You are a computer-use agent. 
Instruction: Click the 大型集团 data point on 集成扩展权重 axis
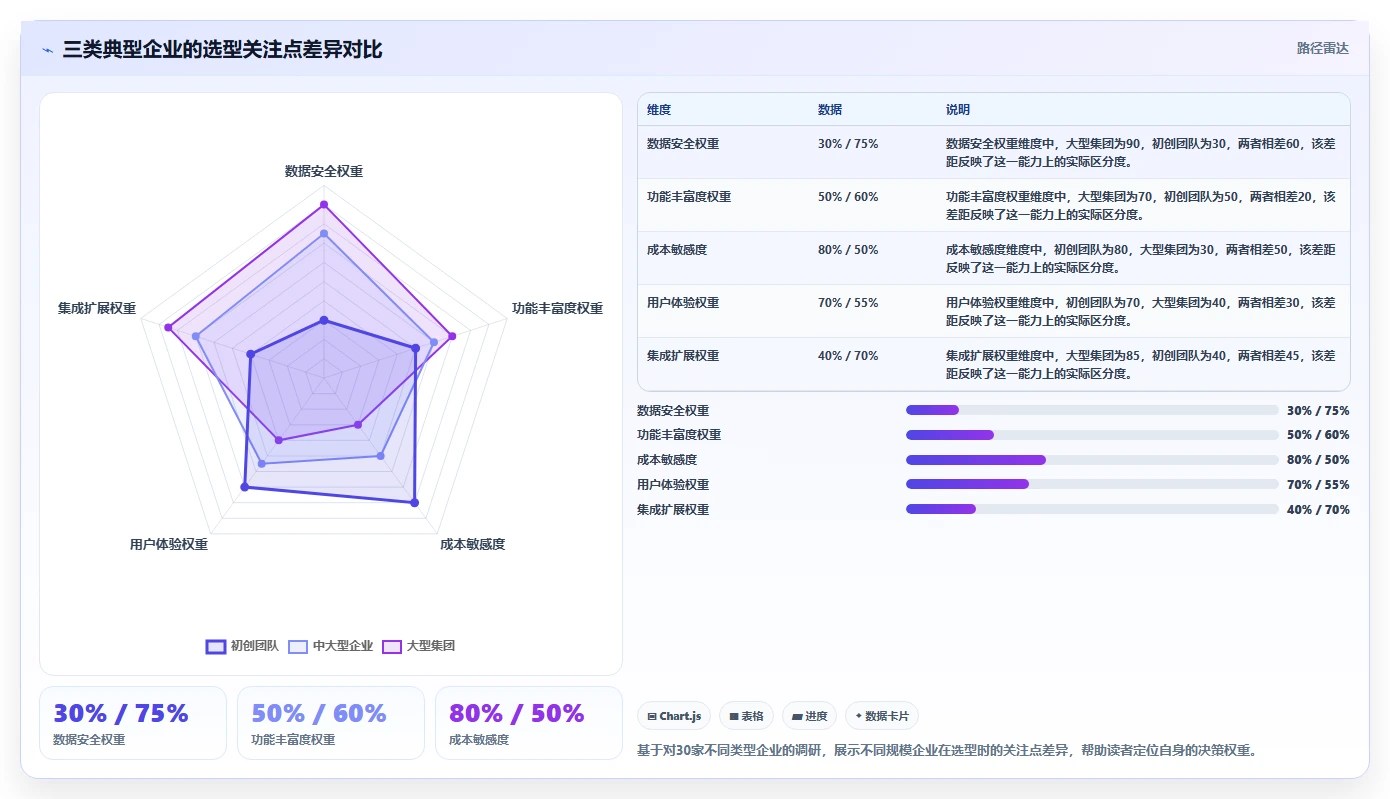click(169, 328)
